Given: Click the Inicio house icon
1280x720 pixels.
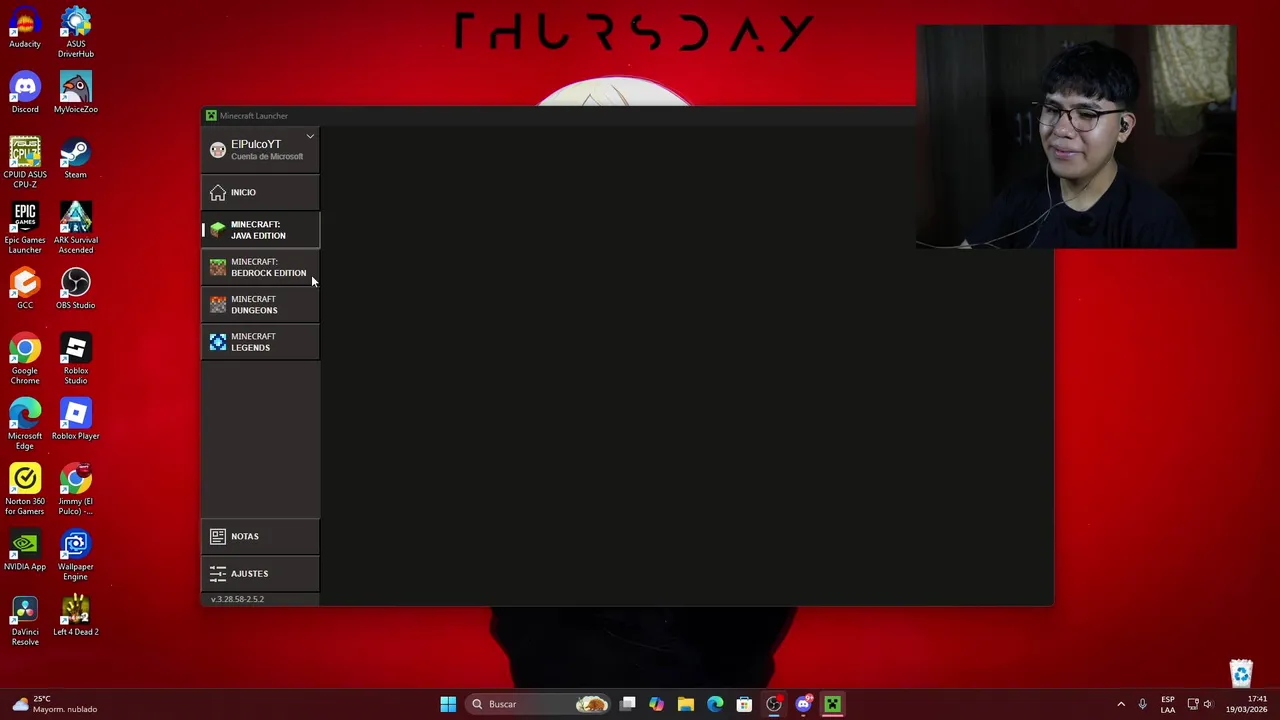Looking at the screenshot, I should click(218, 192).
